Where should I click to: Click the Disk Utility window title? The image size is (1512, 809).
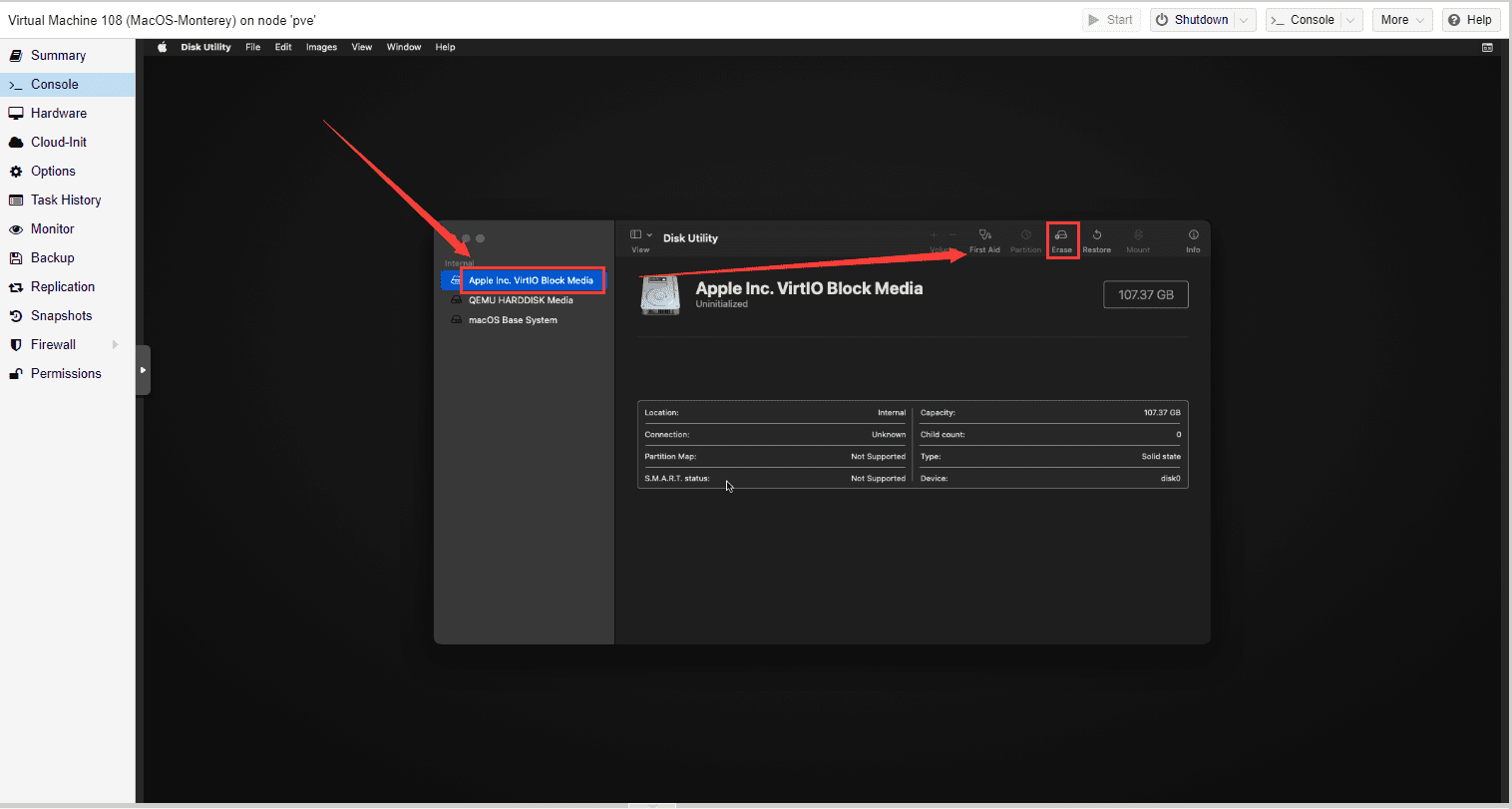[690, 238]
